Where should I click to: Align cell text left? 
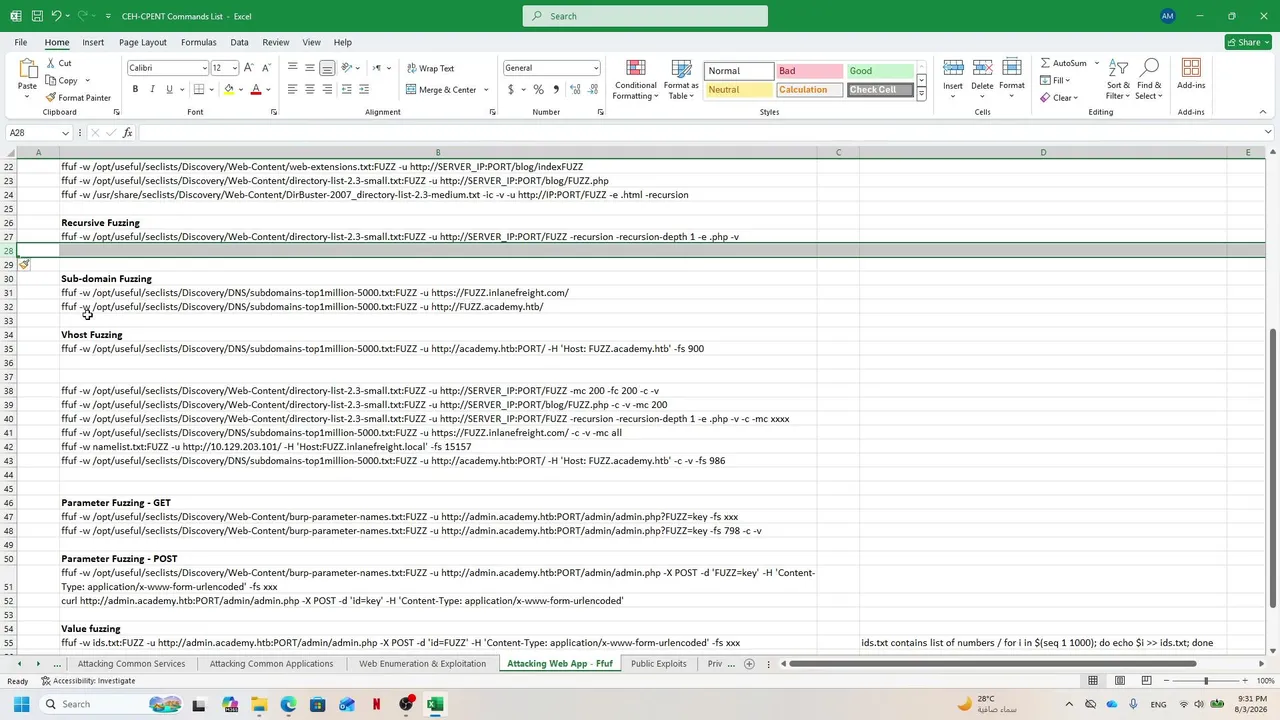point(292,89)
